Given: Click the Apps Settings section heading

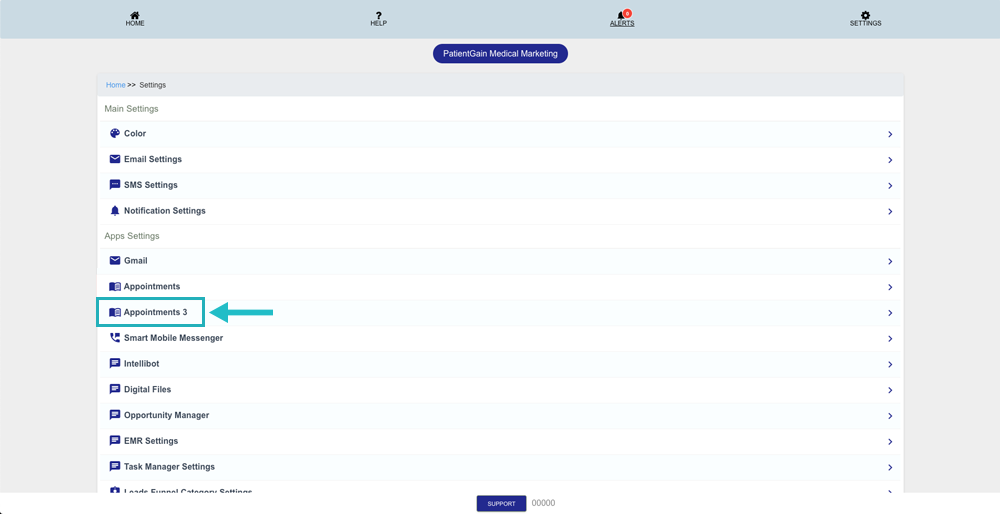Looking at the screenshot, I should click(x=132, y=236).
